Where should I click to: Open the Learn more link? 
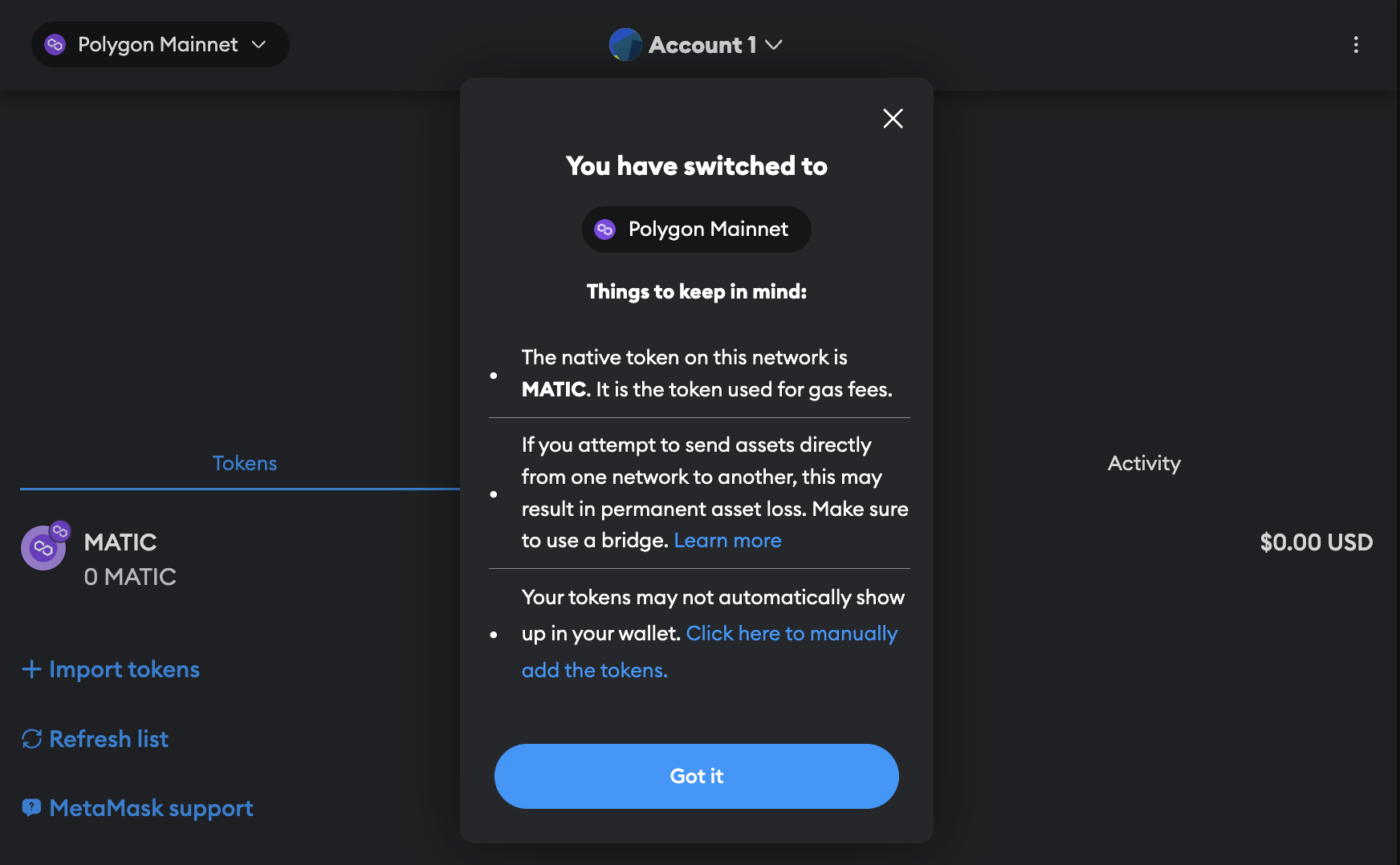pyautogui.click(x=727, y=541)
